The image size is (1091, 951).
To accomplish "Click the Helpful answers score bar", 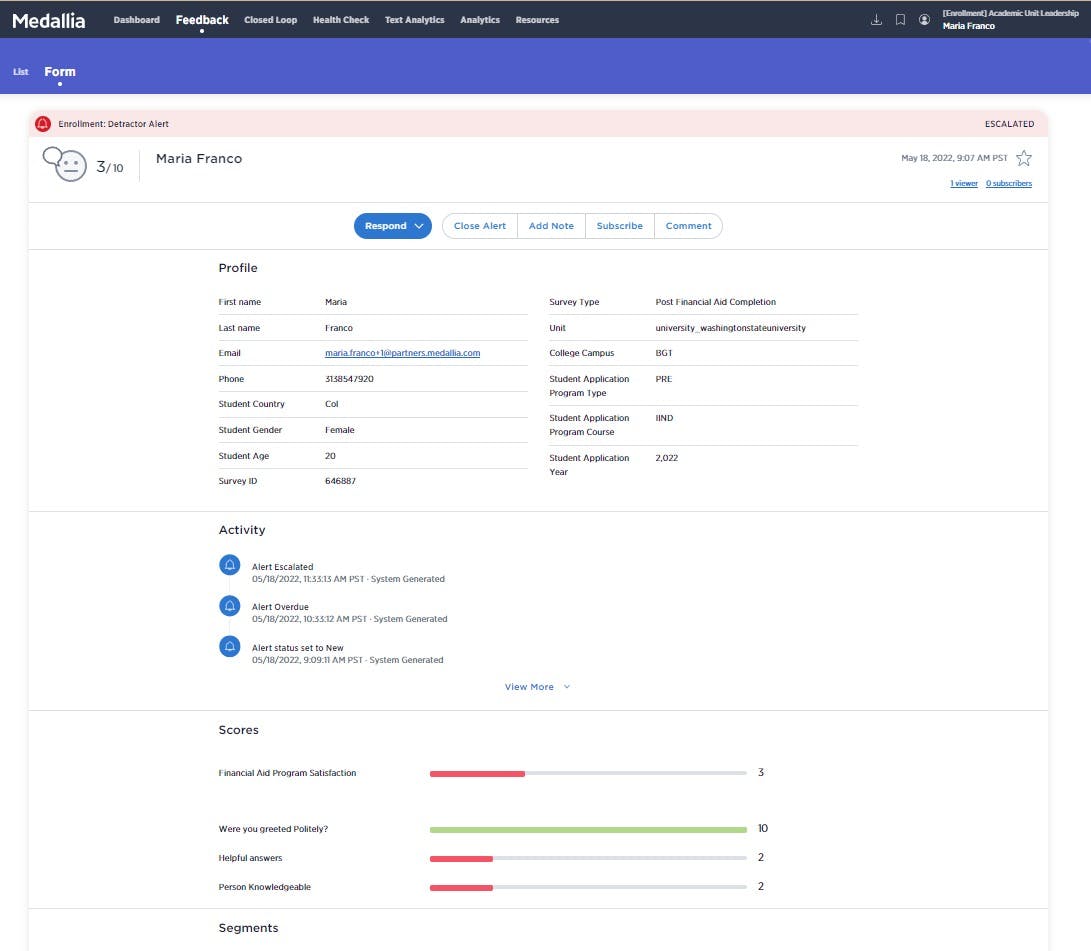I will coord(588,858).
